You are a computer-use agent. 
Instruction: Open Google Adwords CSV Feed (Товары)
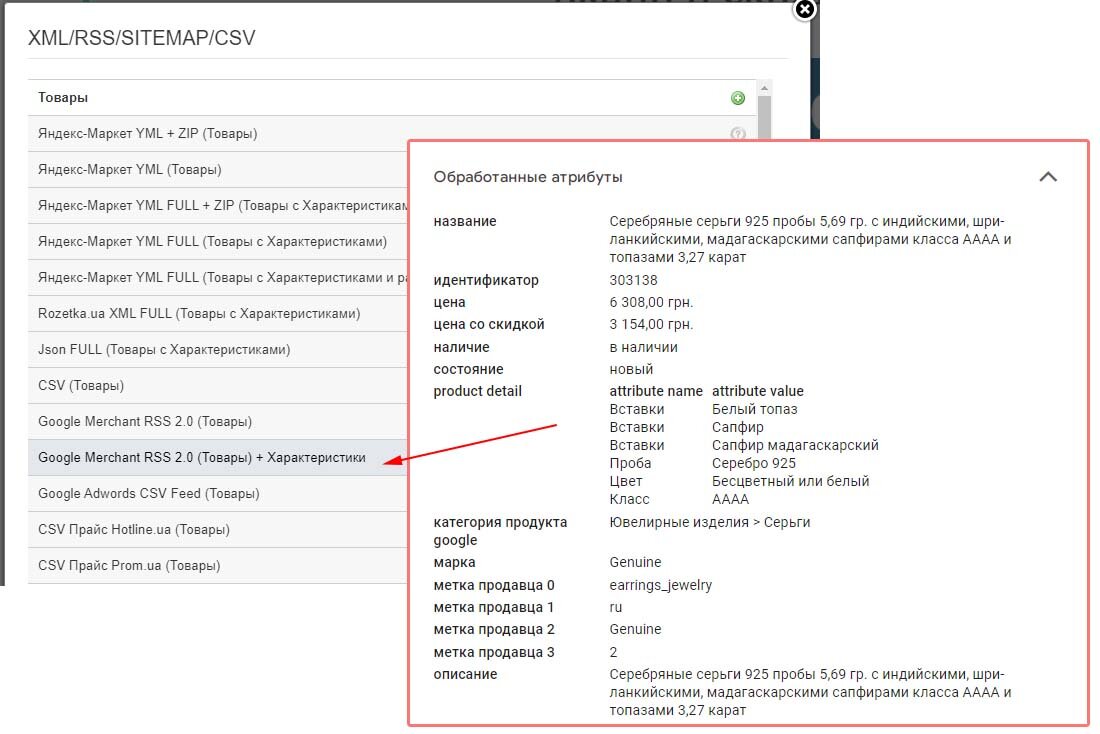pyautogui.click(x=149, y=494)
